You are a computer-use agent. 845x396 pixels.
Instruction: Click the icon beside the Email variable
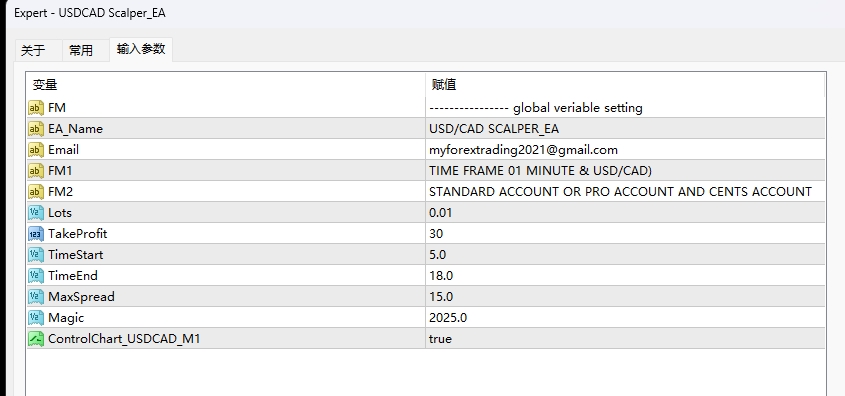pos(36,150)
